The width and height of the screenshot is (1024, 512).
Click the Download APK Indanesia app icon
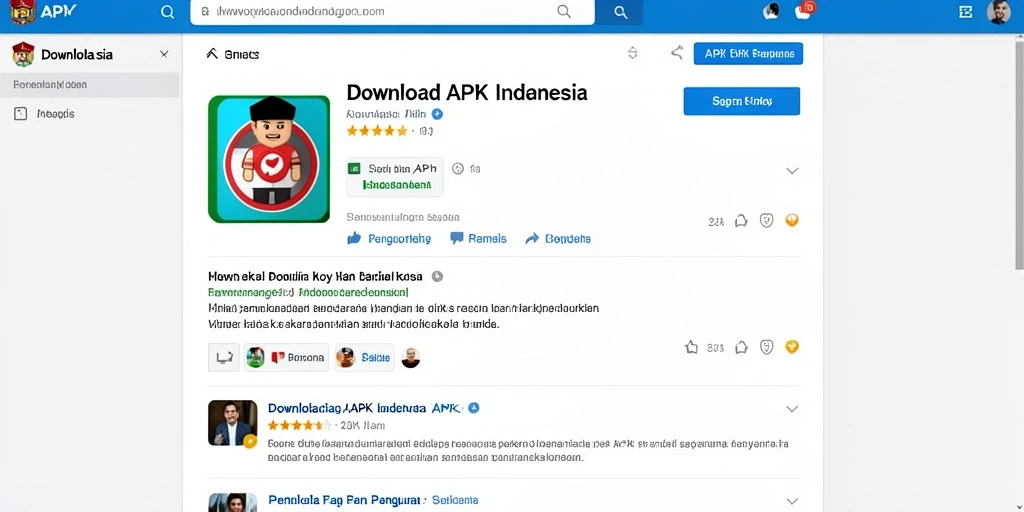click(x=269, y=159)
